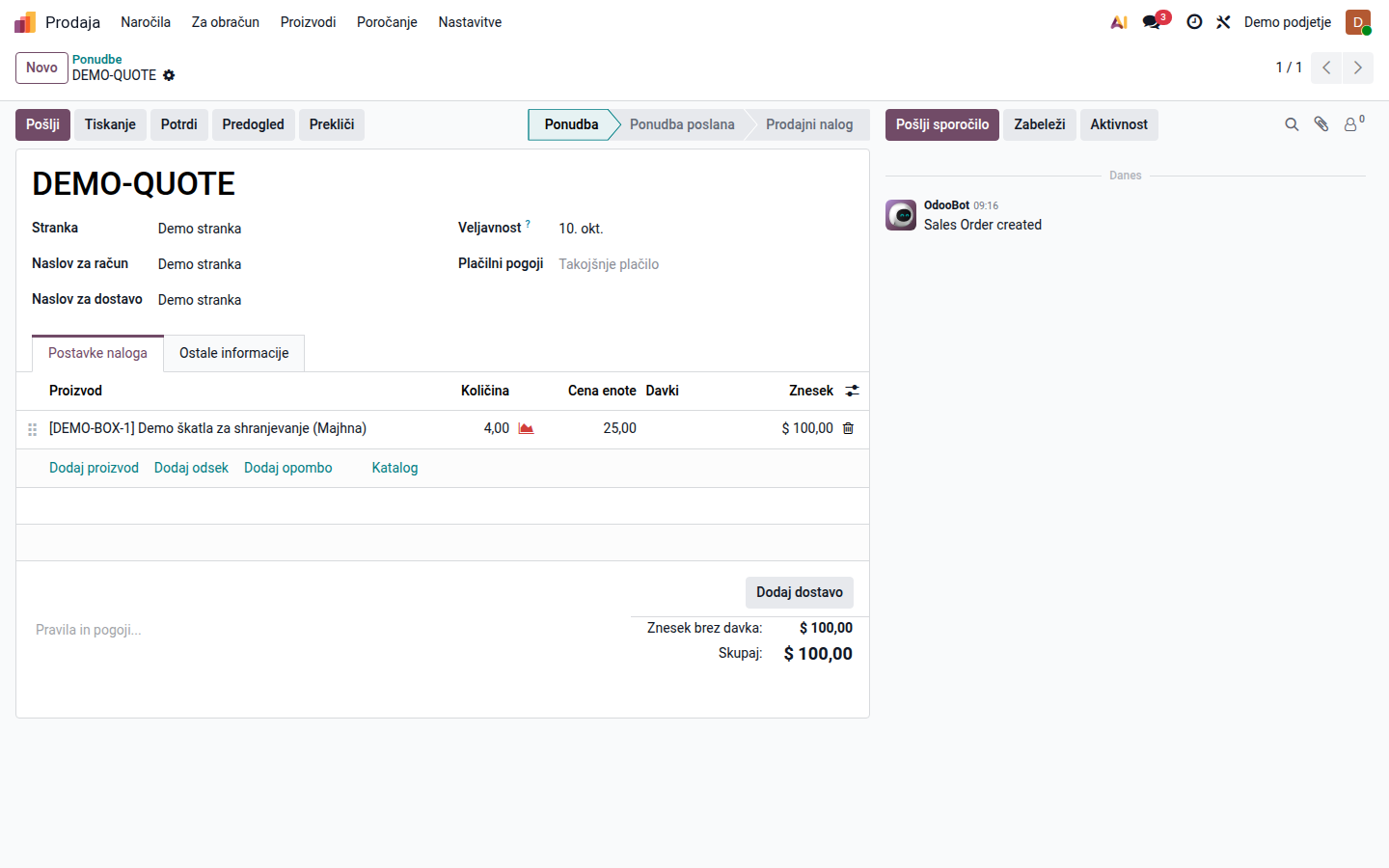1389x868 pixels.
Task: Open the Demo podjetje company switcher
Action: pos(1288,22)
